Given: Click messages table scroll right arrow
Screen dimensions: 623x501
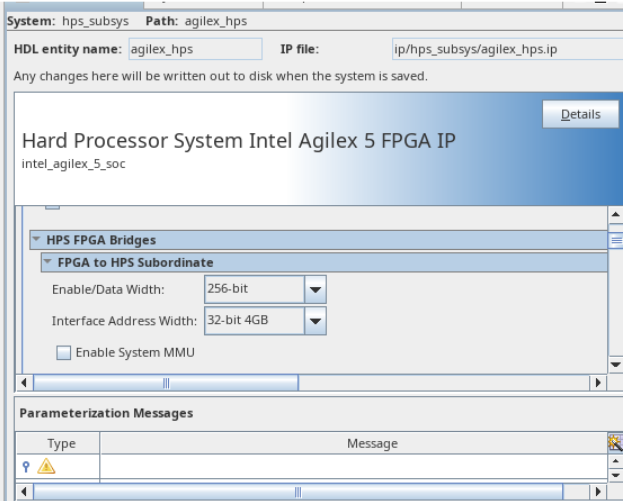Looking at the screenshot, I should (x=599, y=492).
